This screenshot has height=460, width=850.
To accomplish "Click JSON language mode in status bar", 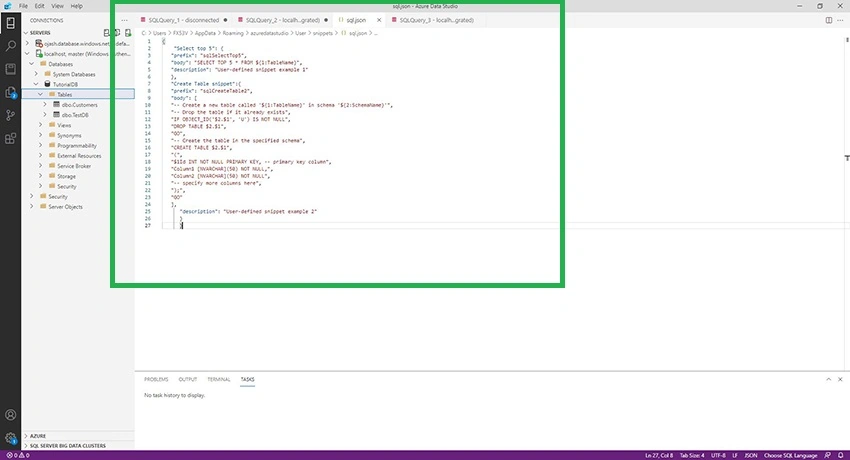I will coord(751,456).
